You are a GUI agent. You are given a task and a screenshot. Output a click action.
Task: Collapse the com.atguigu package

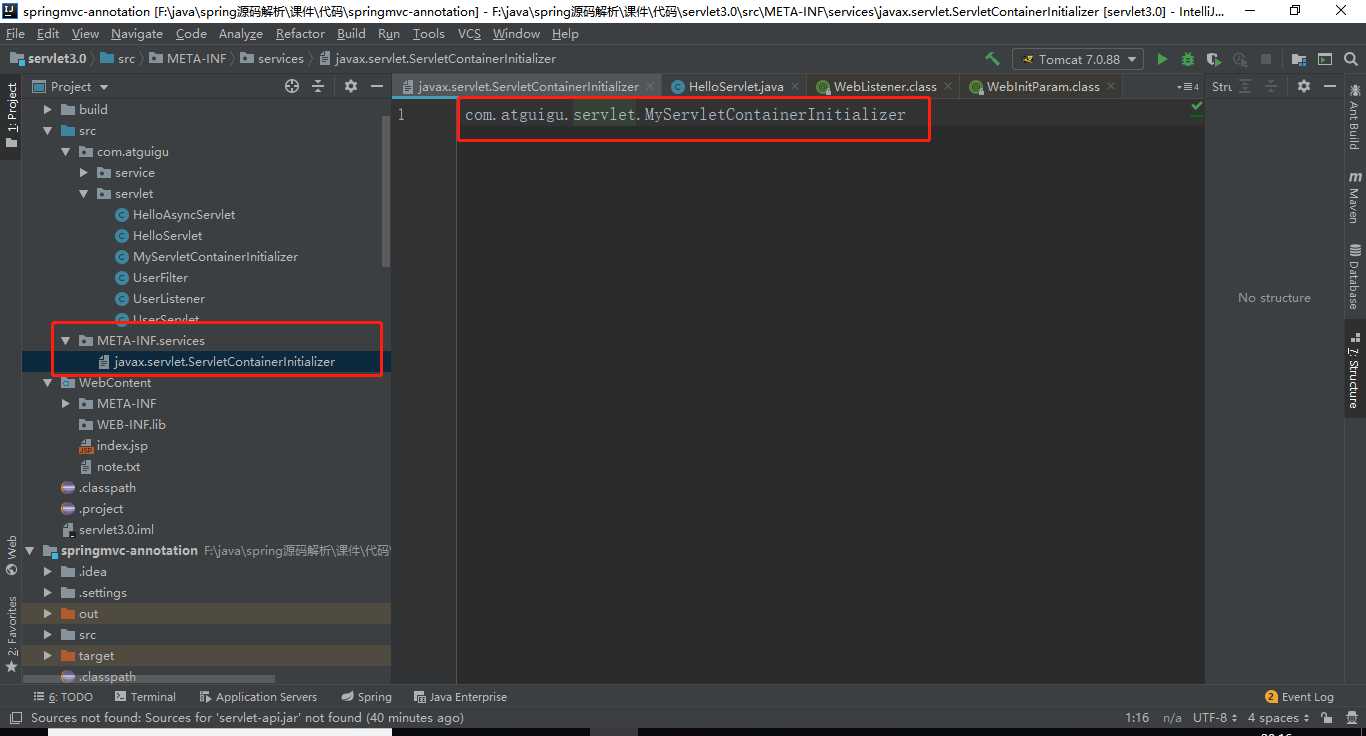(x=66, y=152)
